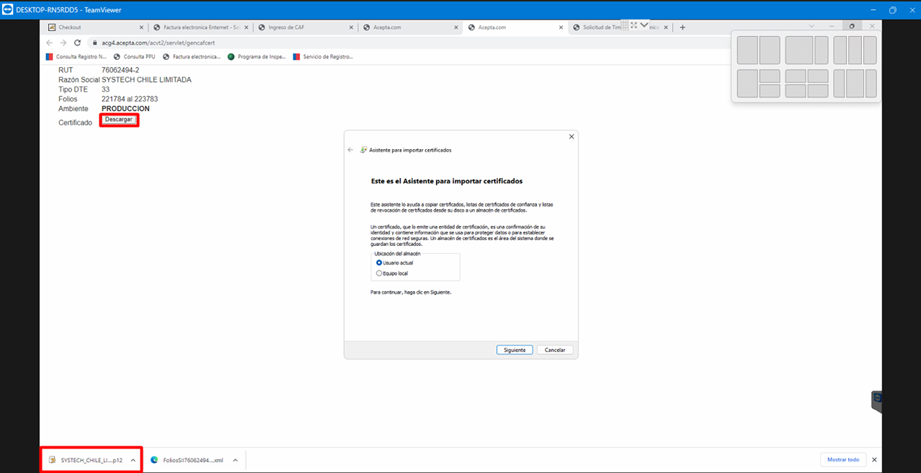This screenshot has width=921, height=473.
Task: Click the browser forward arrow
Action: click(x=63, y=43)
